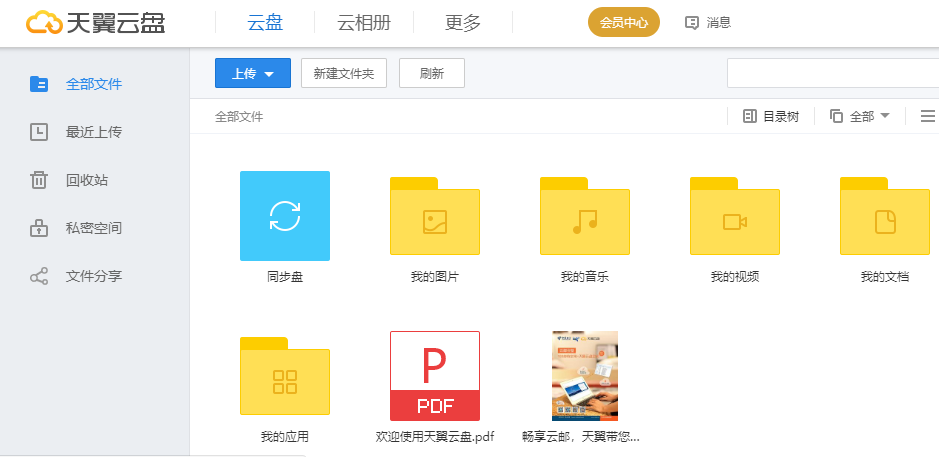Click the 消息 message bubble icon
This screenshot has height=457, width=939.
tap(692, 23)
